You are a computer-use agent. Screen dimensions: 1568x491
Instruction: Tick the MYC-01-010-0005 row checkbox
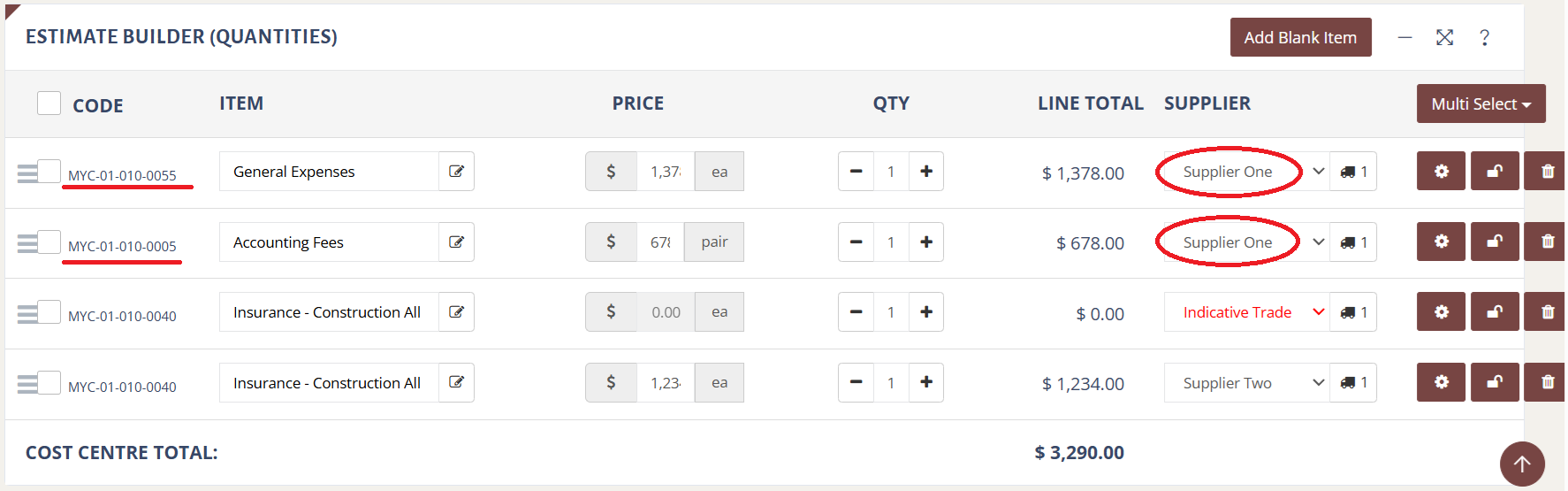pos(49,242)
